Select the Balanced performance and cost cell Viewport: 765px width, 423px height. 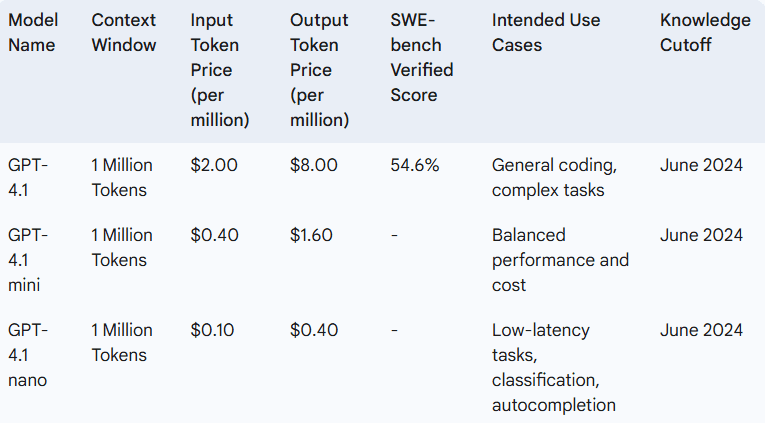coord(560,260)
